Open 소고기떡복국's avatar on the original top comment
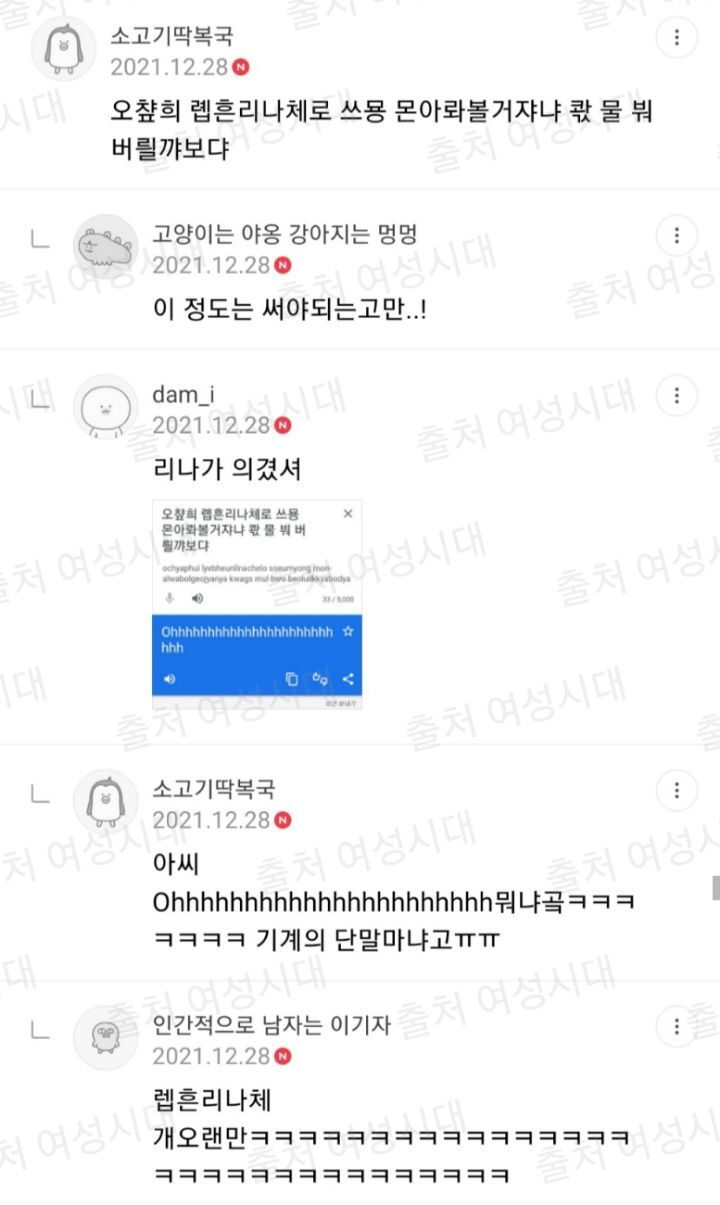Image resolution: width=720 pixels, height=1205 pixels. click(x=64, y=48)
